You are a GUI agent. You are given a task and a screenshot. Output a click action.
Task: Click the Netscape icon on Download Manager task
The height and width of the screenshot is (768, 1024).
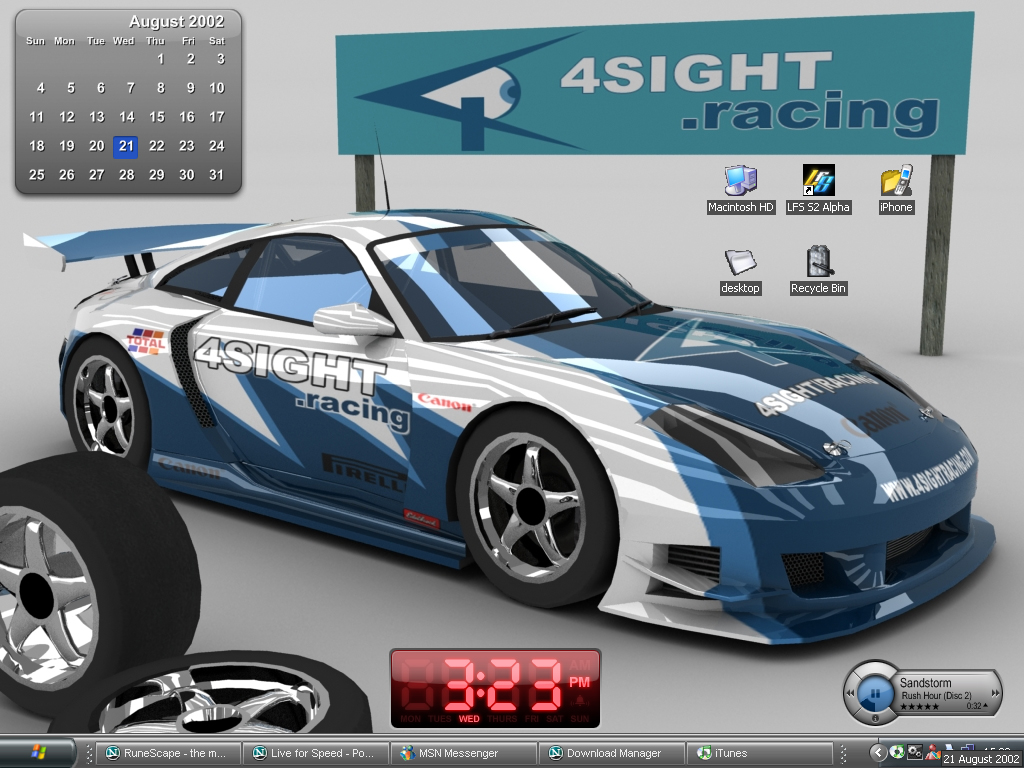tap(556, 753)
